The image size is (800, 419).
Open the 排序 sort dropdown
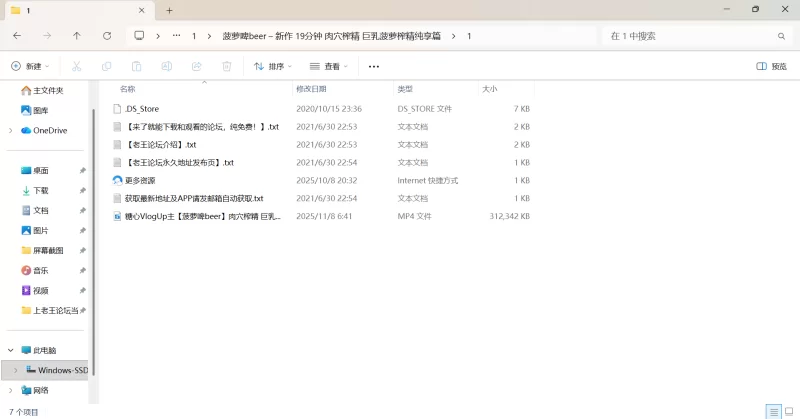pyautogui.click(x=273, y=66)
